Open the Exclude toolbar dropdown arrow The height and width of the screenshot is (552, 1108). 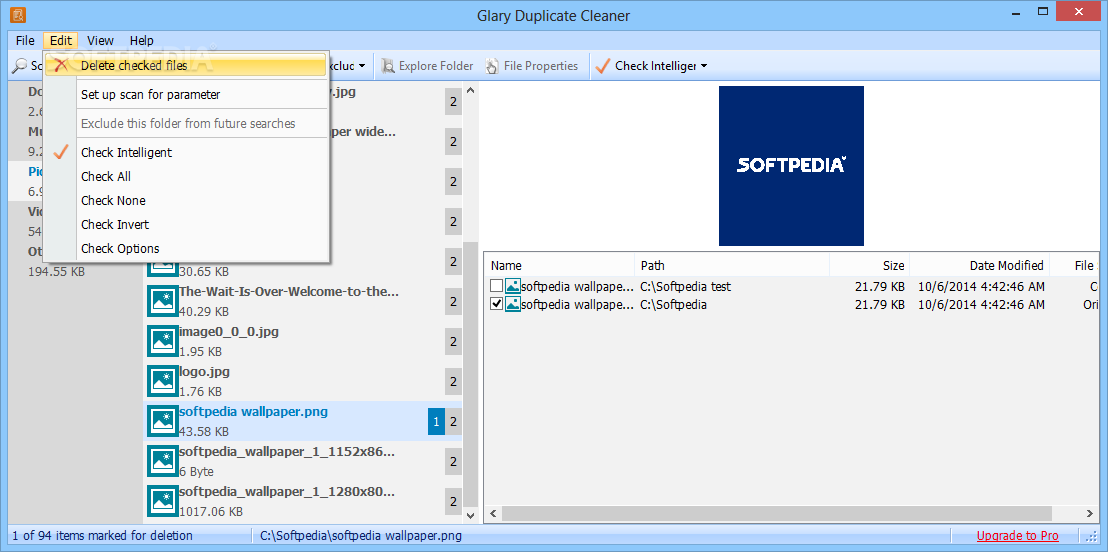362,66
